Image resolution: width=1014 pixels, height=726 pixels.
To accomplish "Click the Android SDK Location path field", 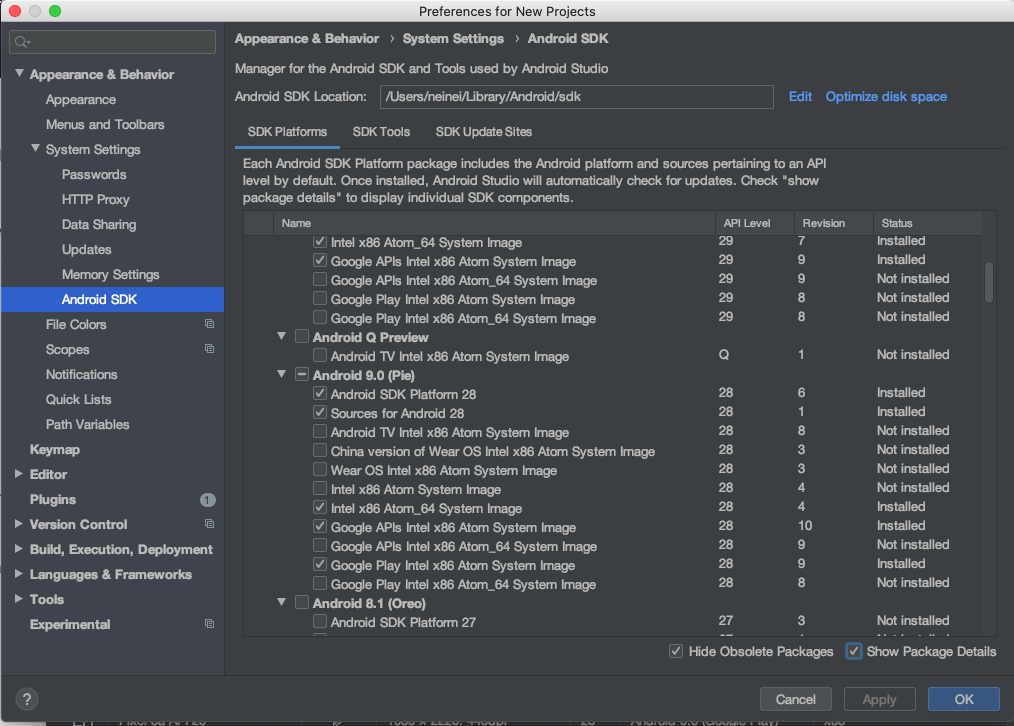I will 576,97.
